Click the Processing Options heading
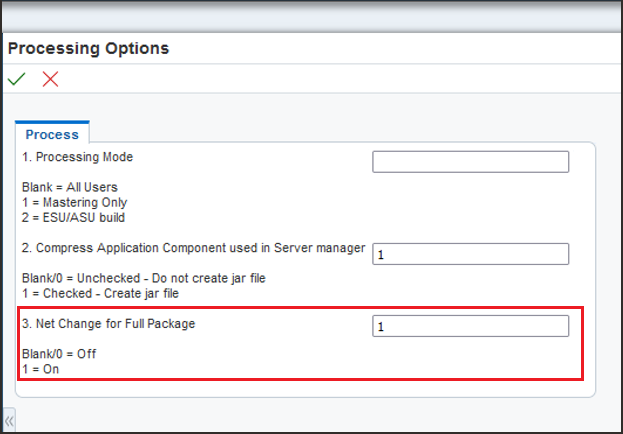623x434 pixels. [89, 48]
